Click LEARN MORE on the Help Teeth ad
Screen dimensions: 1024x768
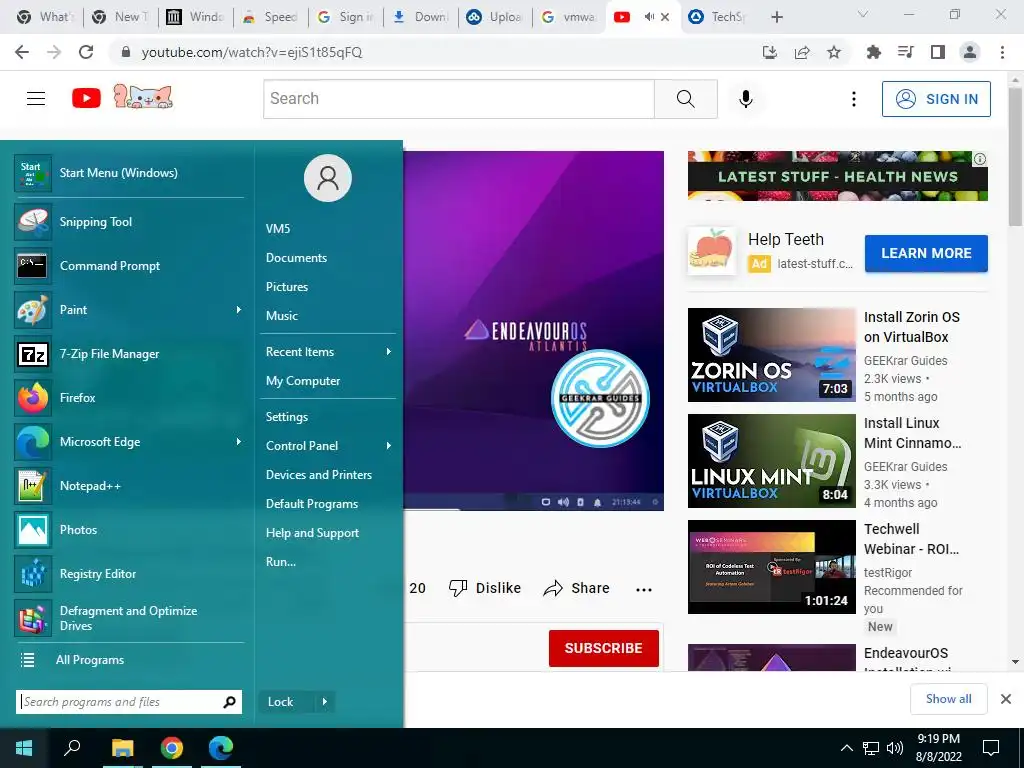tap(926, 253)
